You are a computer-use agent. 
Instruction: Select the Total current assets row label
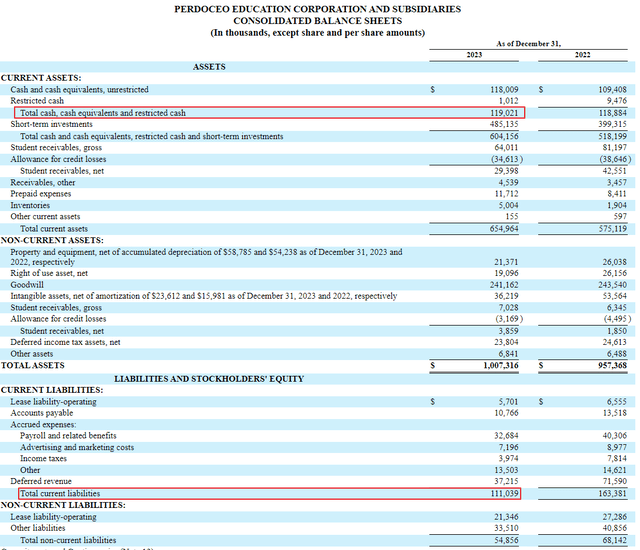pyautogui.click(x=54, y=228)
